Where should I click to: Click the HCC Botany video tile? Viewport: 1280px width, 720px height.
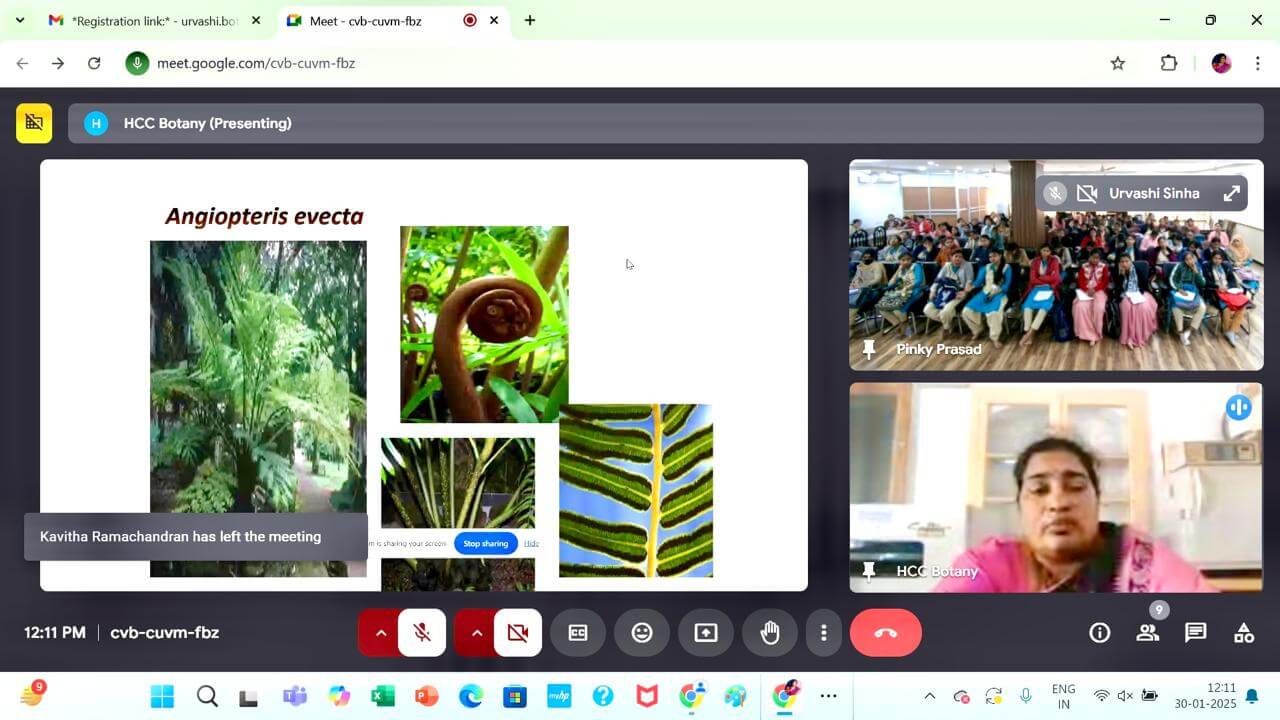[x=1056, y=488]
